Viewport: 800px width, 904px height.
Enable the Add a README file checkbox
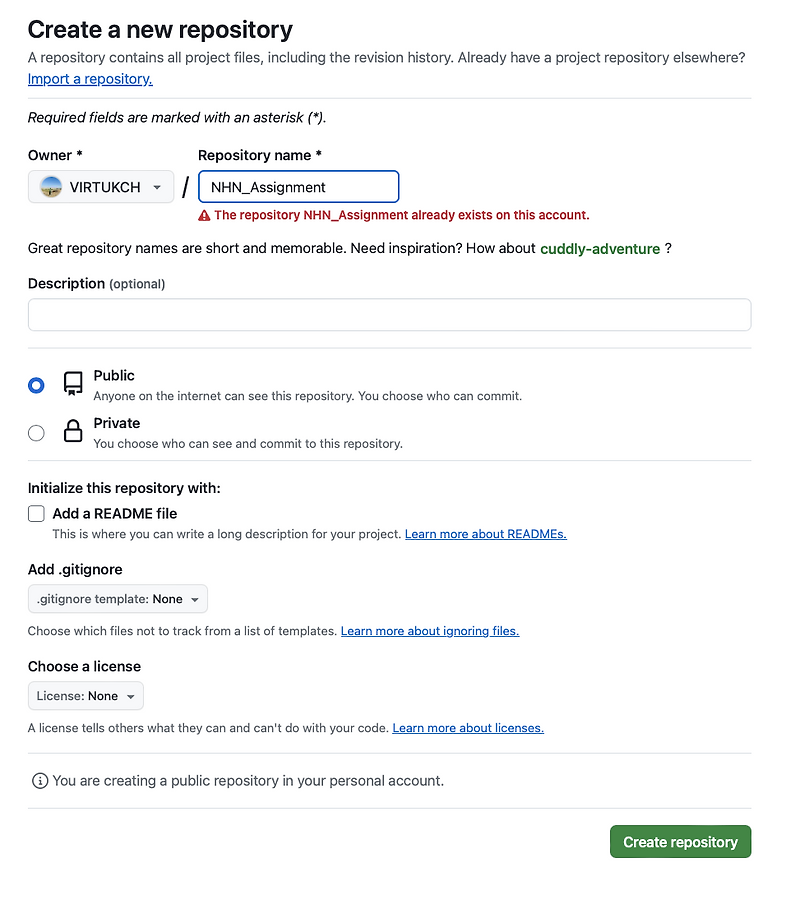coord(37,514)
